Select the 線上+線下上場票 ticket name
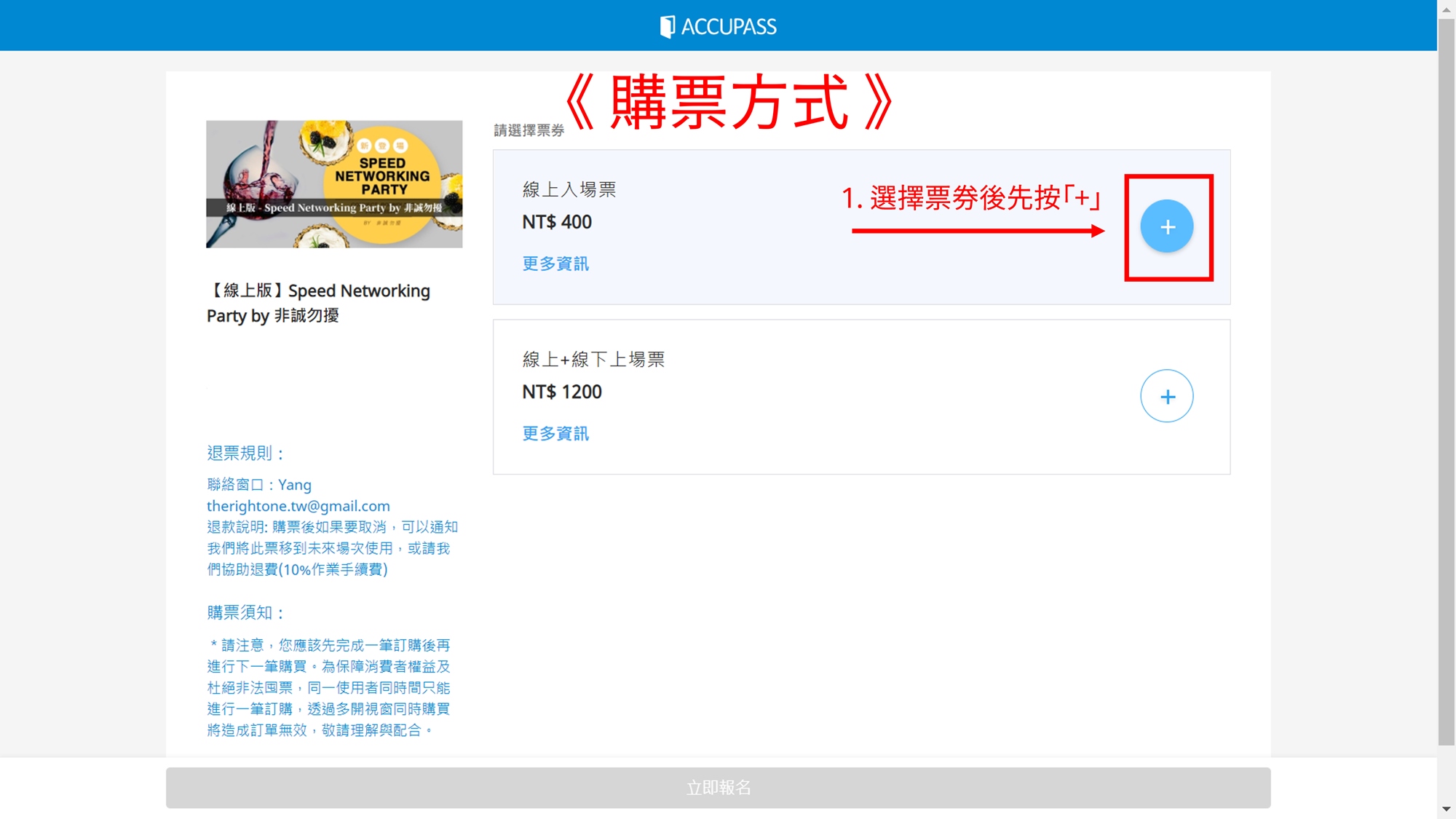Screen dimensions: 1456x819 tap(593, 360)
